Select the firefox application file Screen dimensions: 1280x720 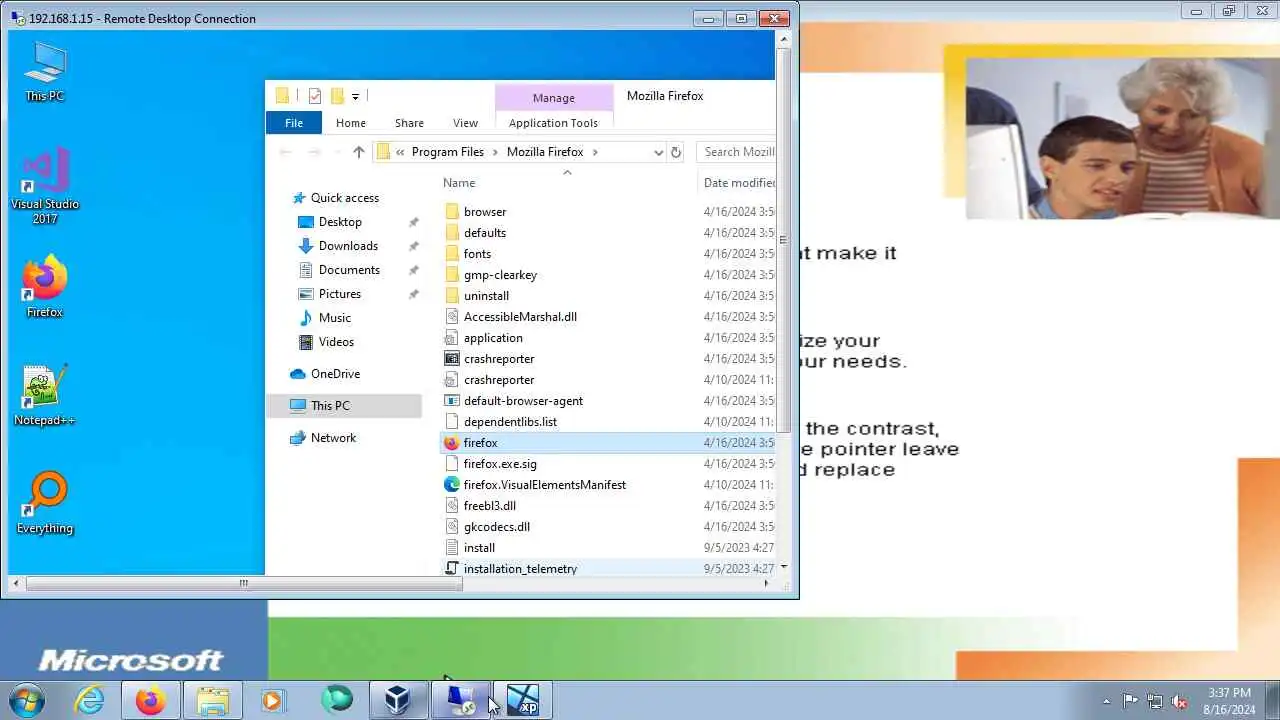click(607, 443)
